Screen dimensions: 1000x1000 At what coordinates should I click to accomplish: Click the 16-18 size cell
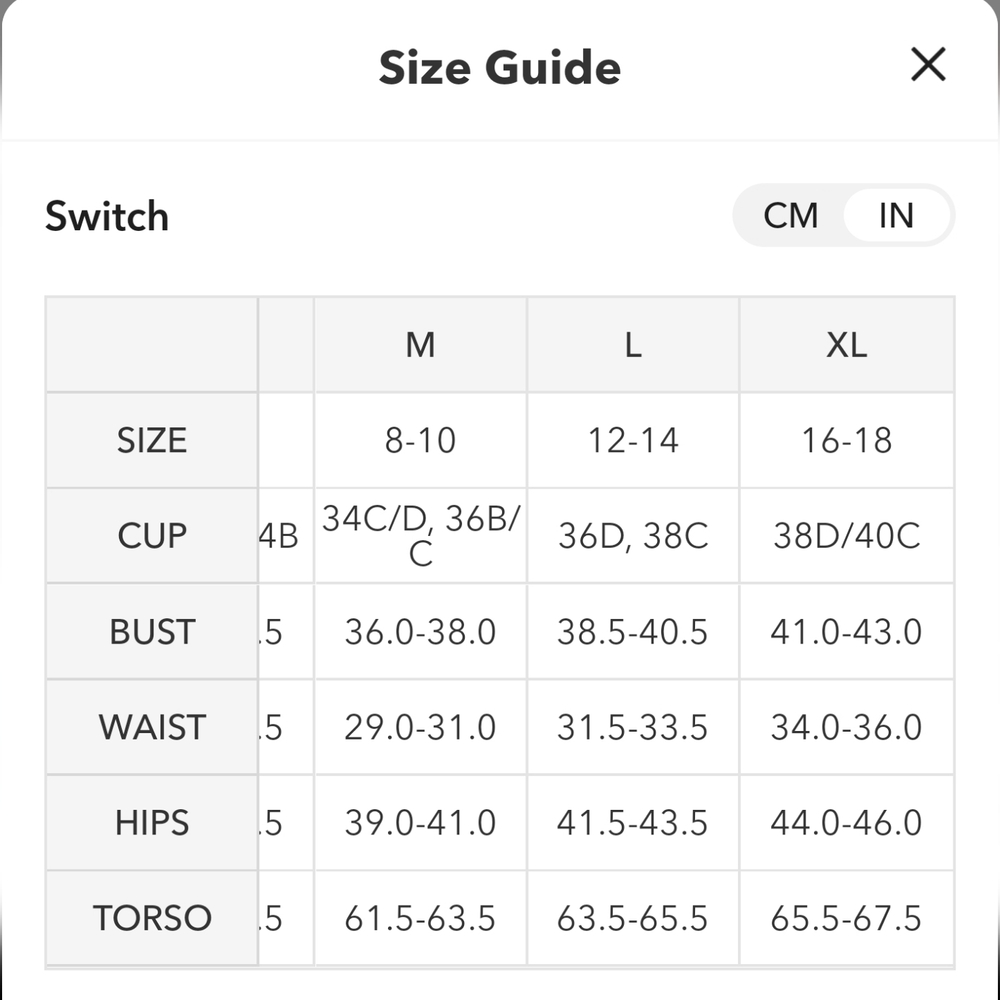click(846, 441)
